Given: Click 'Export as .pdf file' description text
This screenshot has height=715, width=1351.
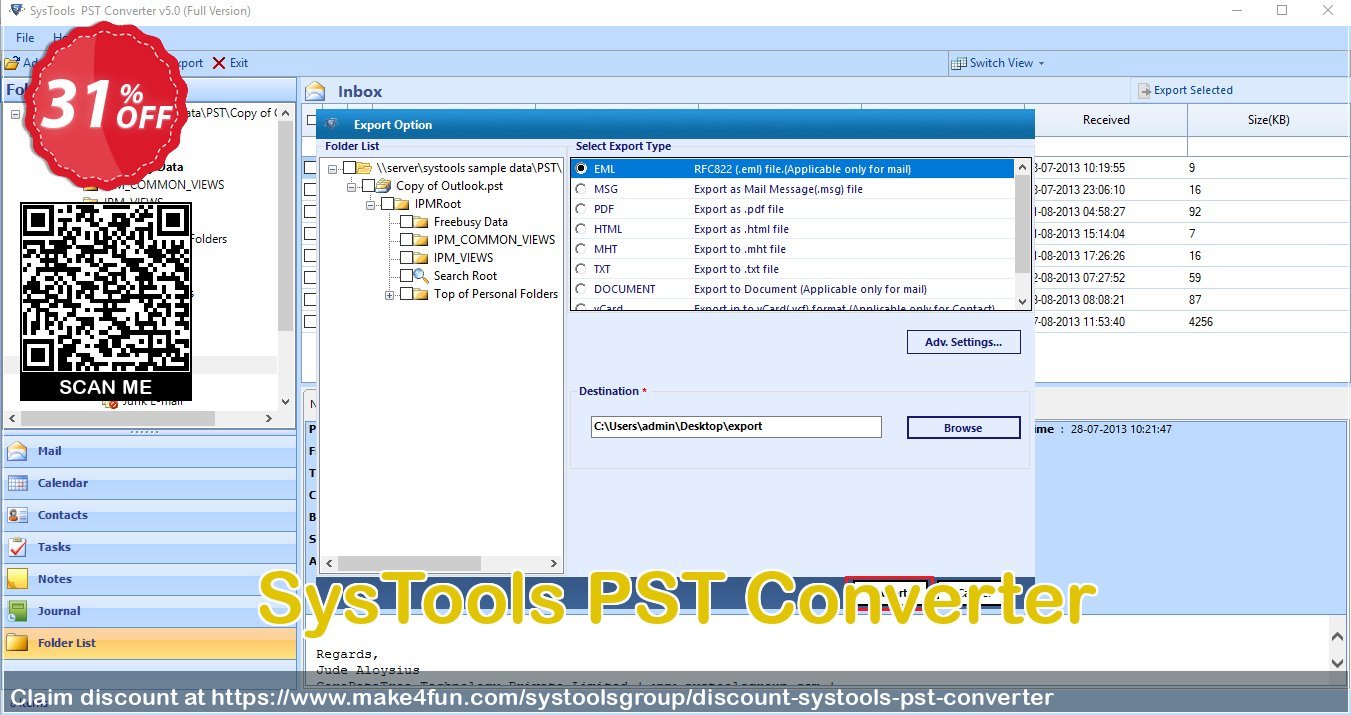Looking at the screenshot, I should pos(739,209).
